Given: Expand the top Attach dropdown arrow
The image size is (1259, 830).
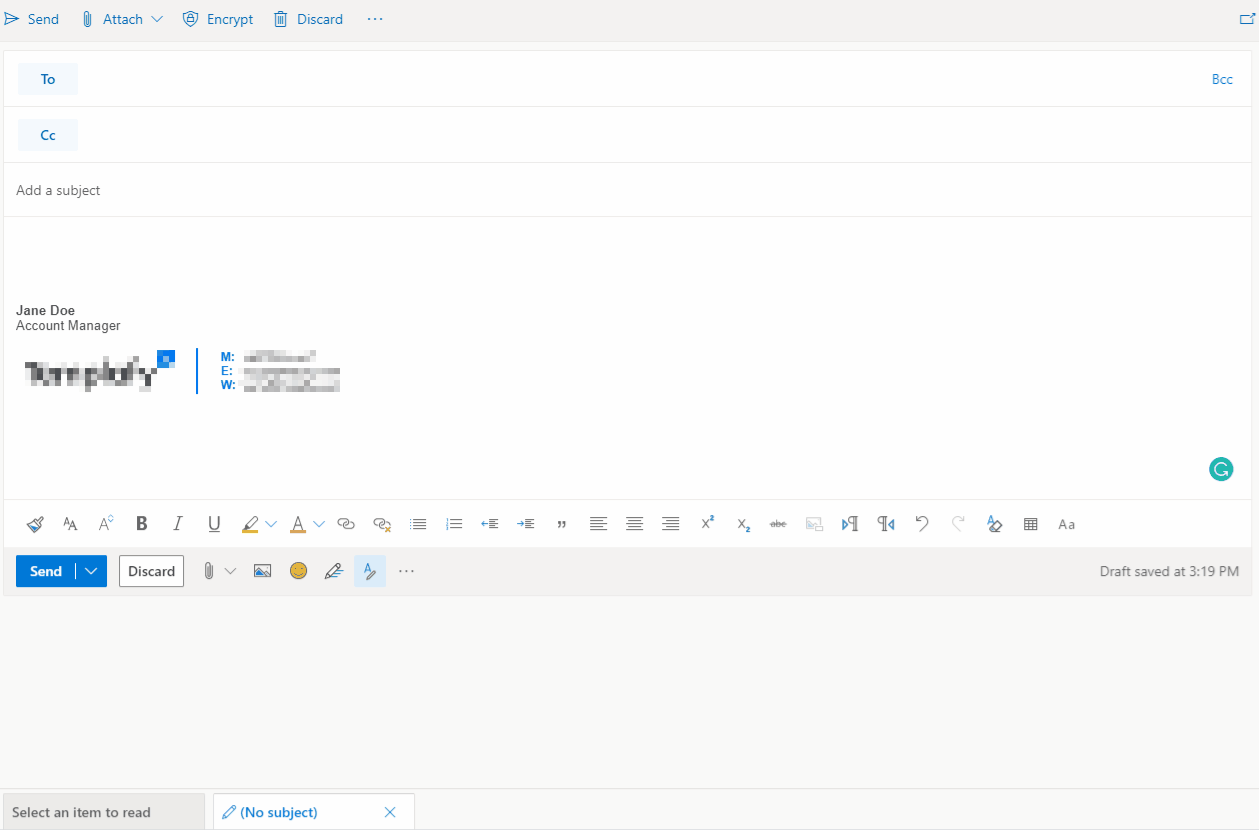Looking at the screenshot, I should point(157,19).
